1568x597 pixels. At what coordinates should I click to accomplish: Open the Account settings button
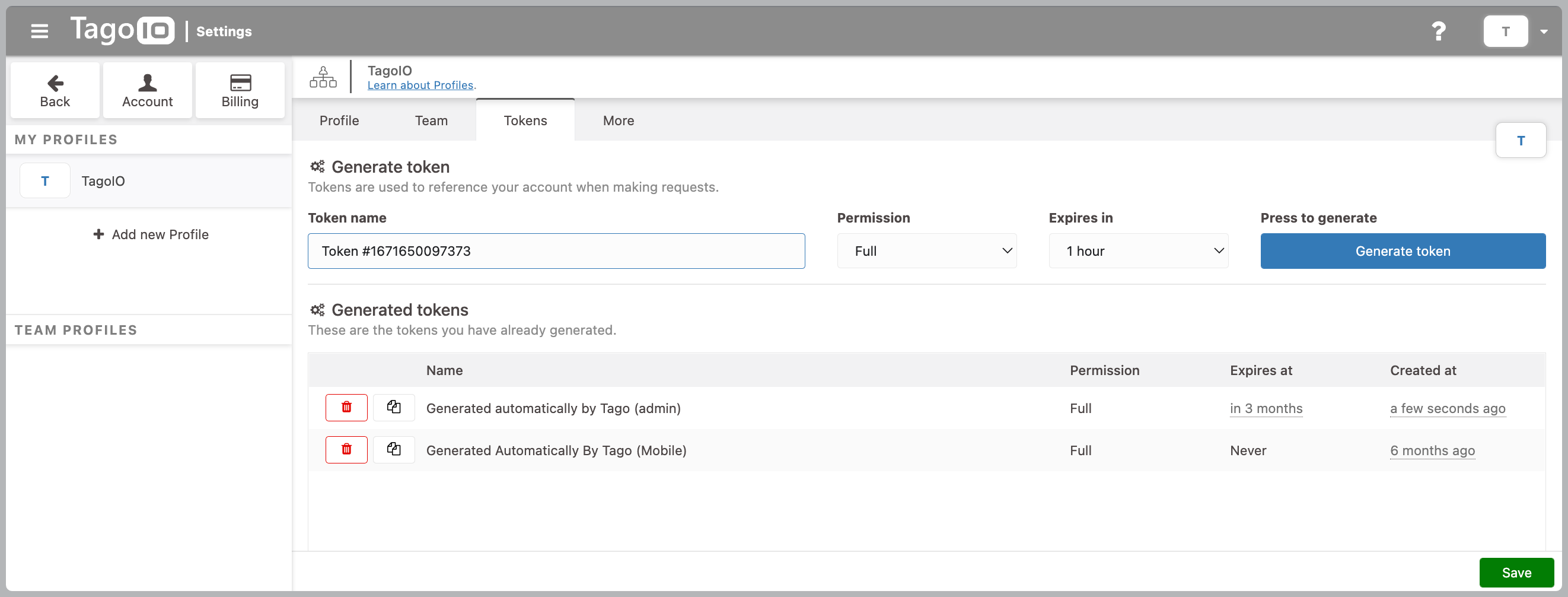147,90
